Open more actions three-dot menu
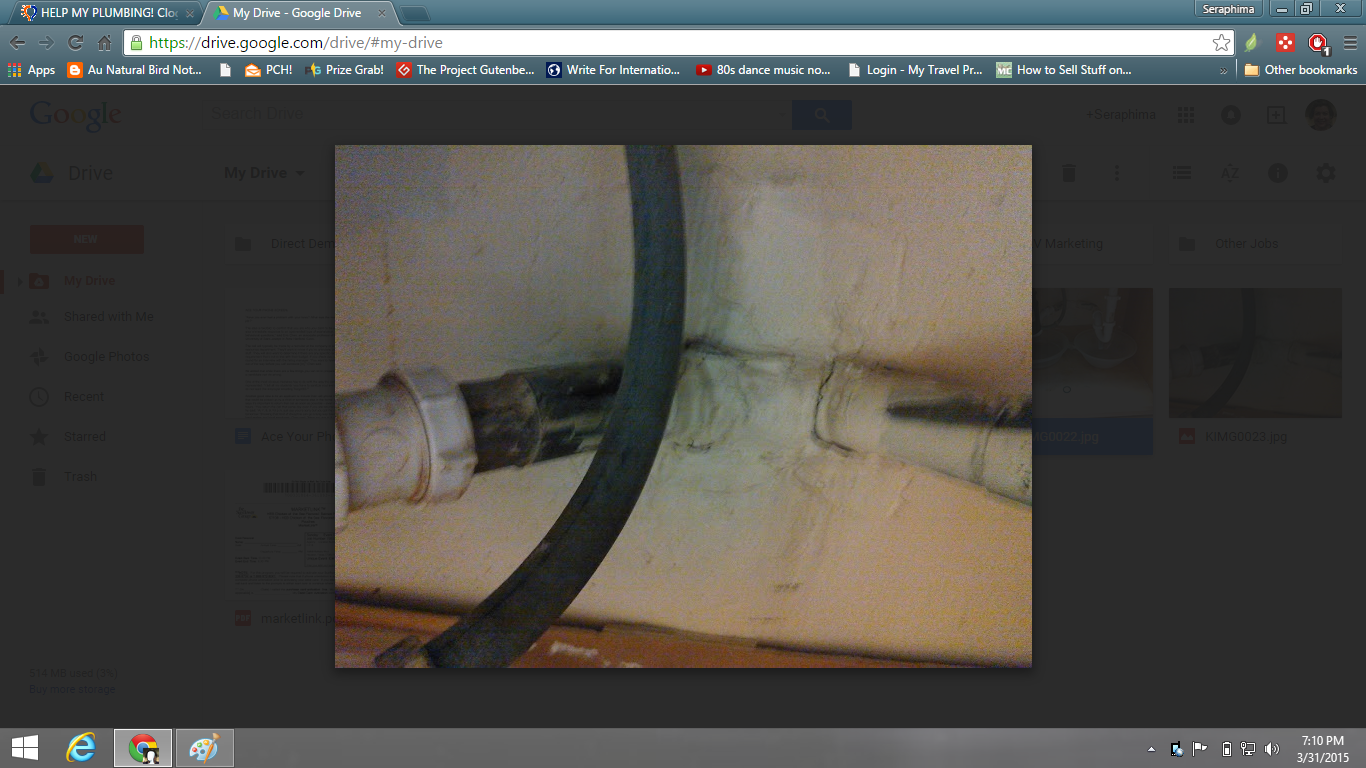Image resolution: width=1366 pixels, height=768 pixels. tap(1116, 173)
